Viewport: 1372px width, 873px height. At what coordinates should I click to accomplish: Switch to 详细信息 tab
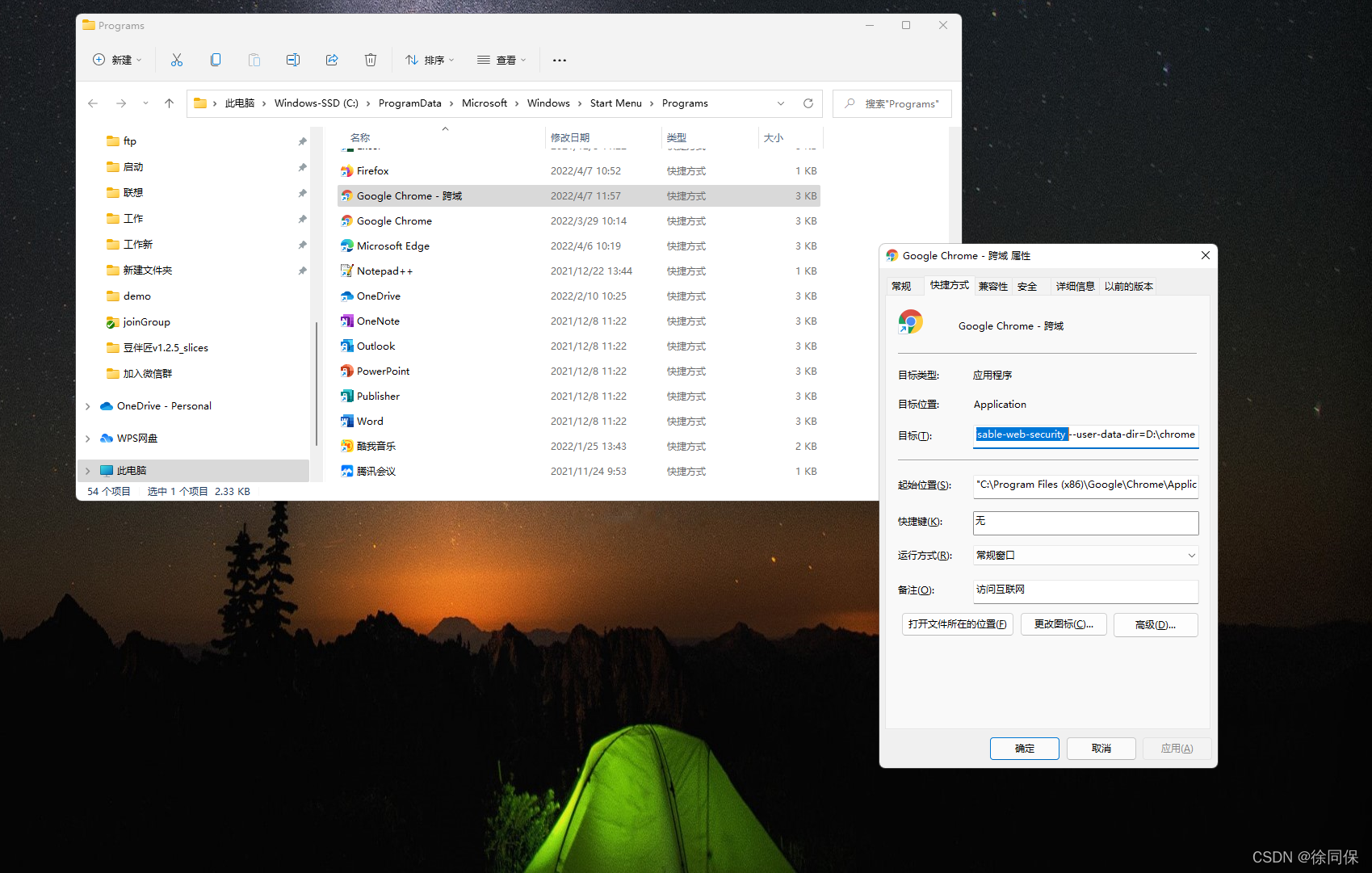point(1076,287)
